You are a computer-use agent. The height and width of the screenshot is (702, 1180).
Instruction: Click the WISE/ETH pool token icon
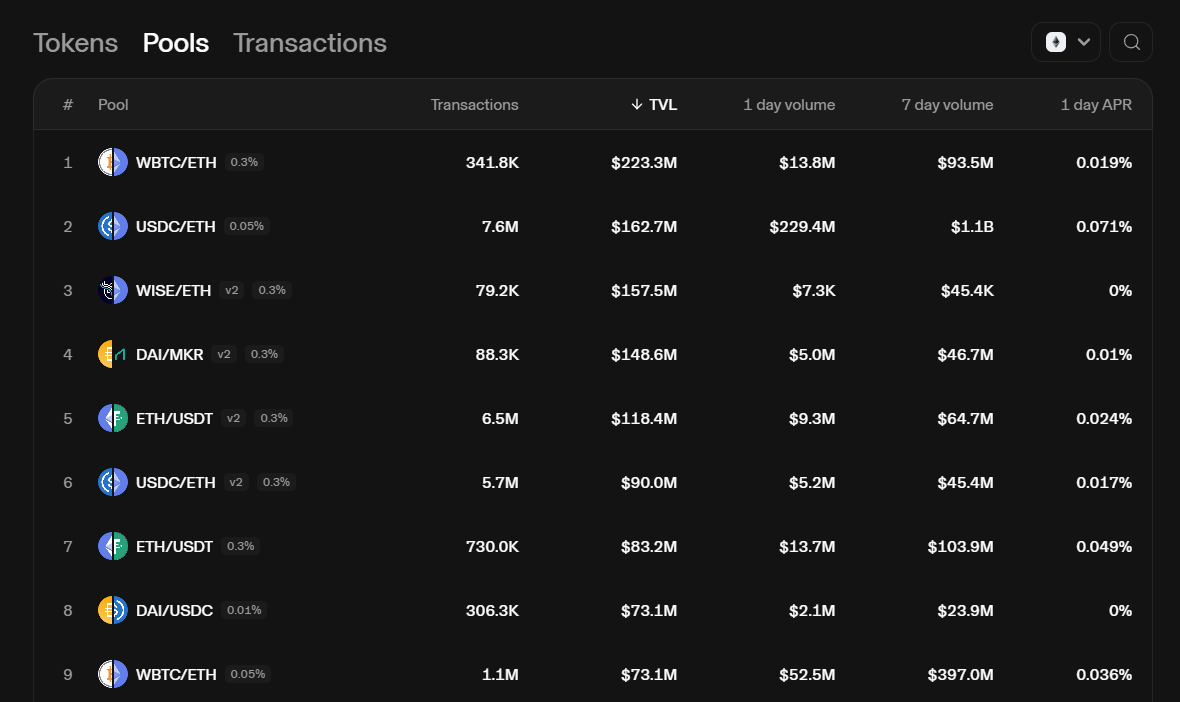pos(113,290)
